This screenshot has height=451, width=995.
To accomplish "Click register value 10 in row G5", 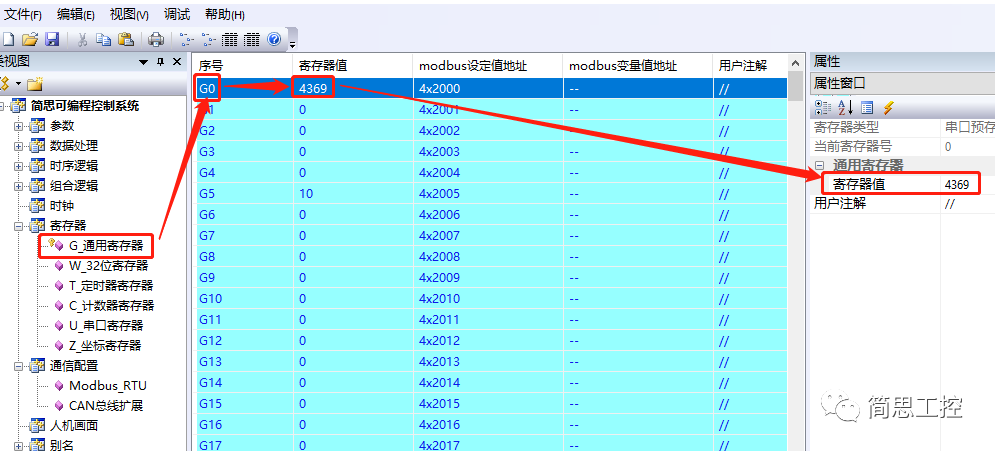I will pos(306,193).
